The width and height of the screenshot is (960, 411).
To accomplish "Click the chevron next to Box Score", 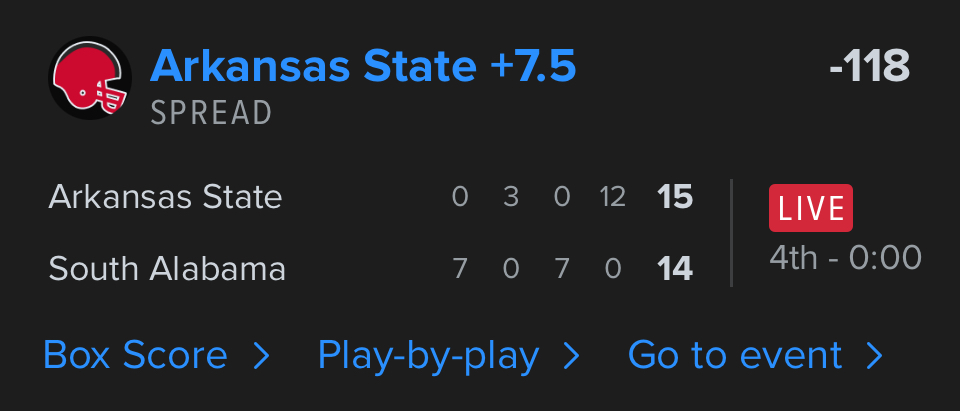I will pos(262,356).
